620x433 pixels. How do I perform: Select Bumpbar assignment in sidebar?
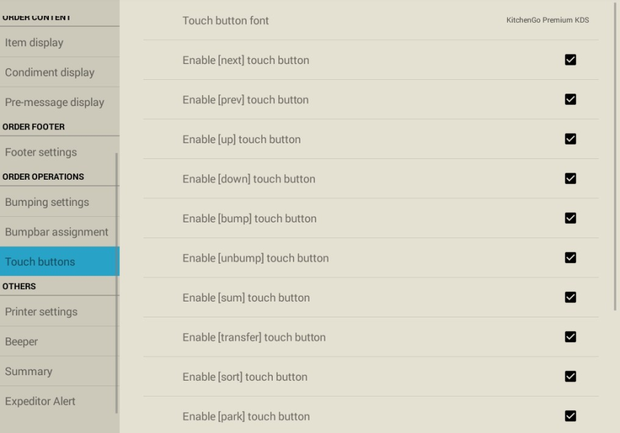(59, 232)
